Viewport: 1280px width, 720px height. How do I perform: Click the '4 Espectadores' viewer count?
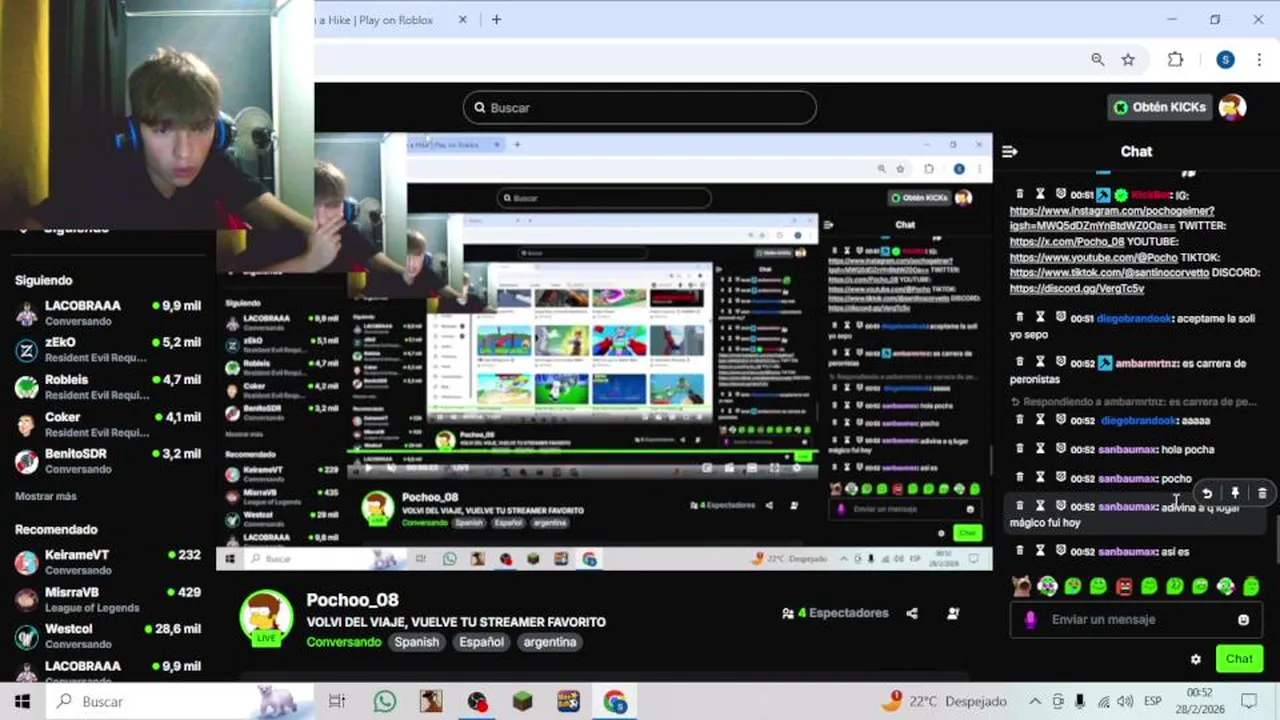[x=835, y=613]
